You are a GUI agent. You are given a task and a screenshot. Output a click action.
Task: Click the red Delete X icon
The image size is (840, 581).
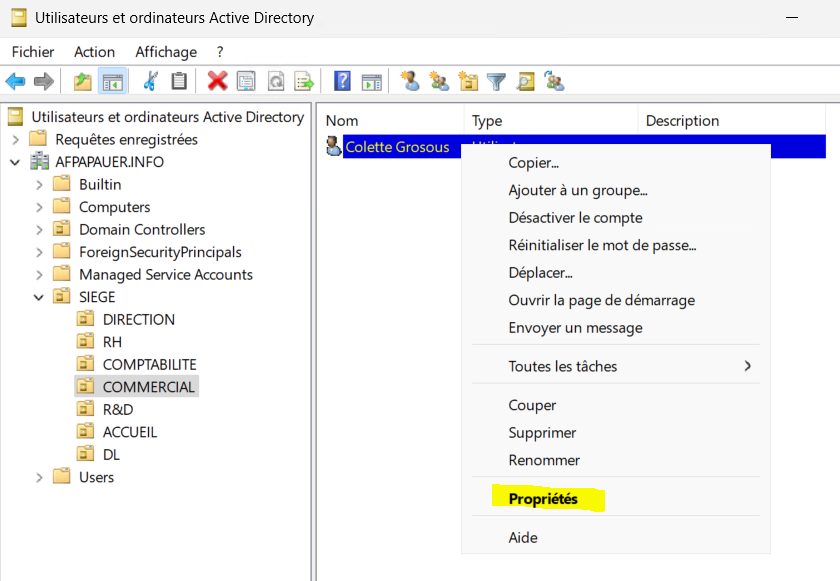coord(217,81)
